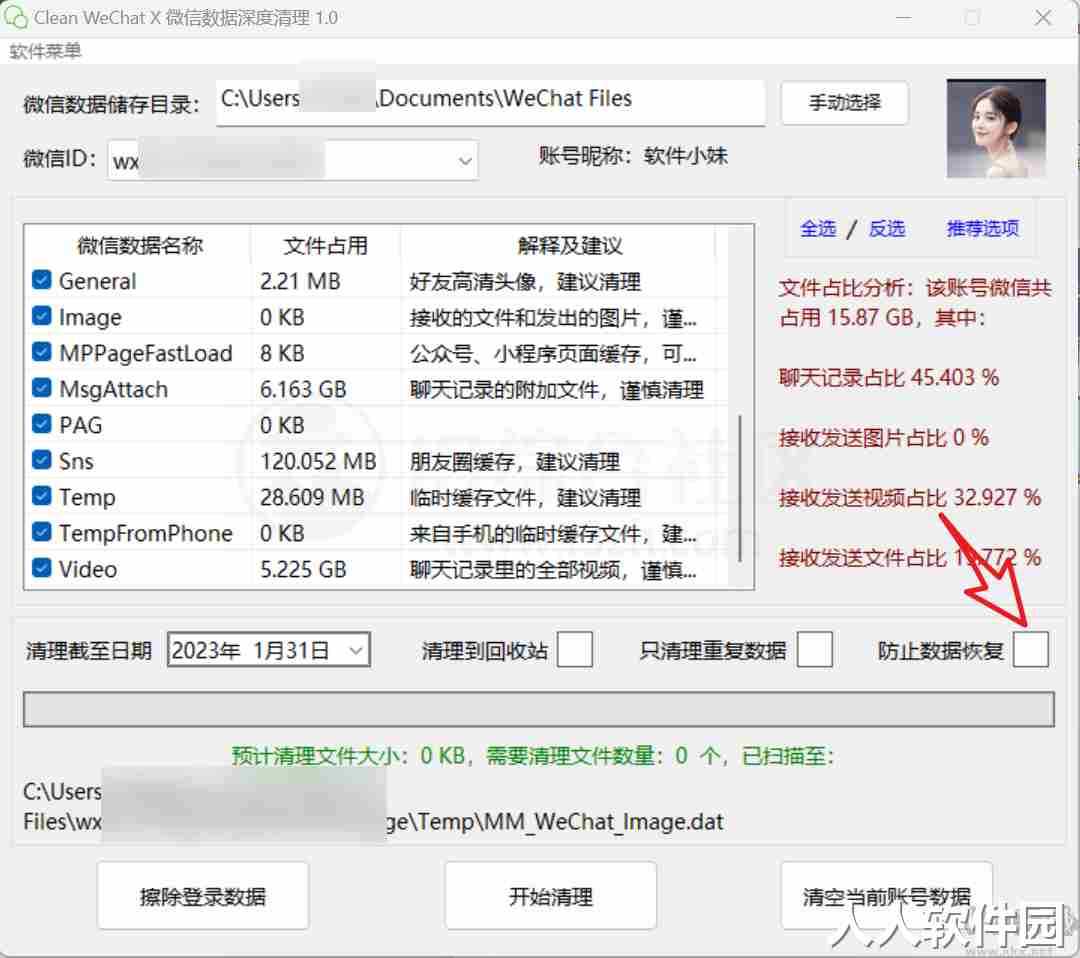
Task: Click the 手动选择 button
Action: tap(844, 103)
